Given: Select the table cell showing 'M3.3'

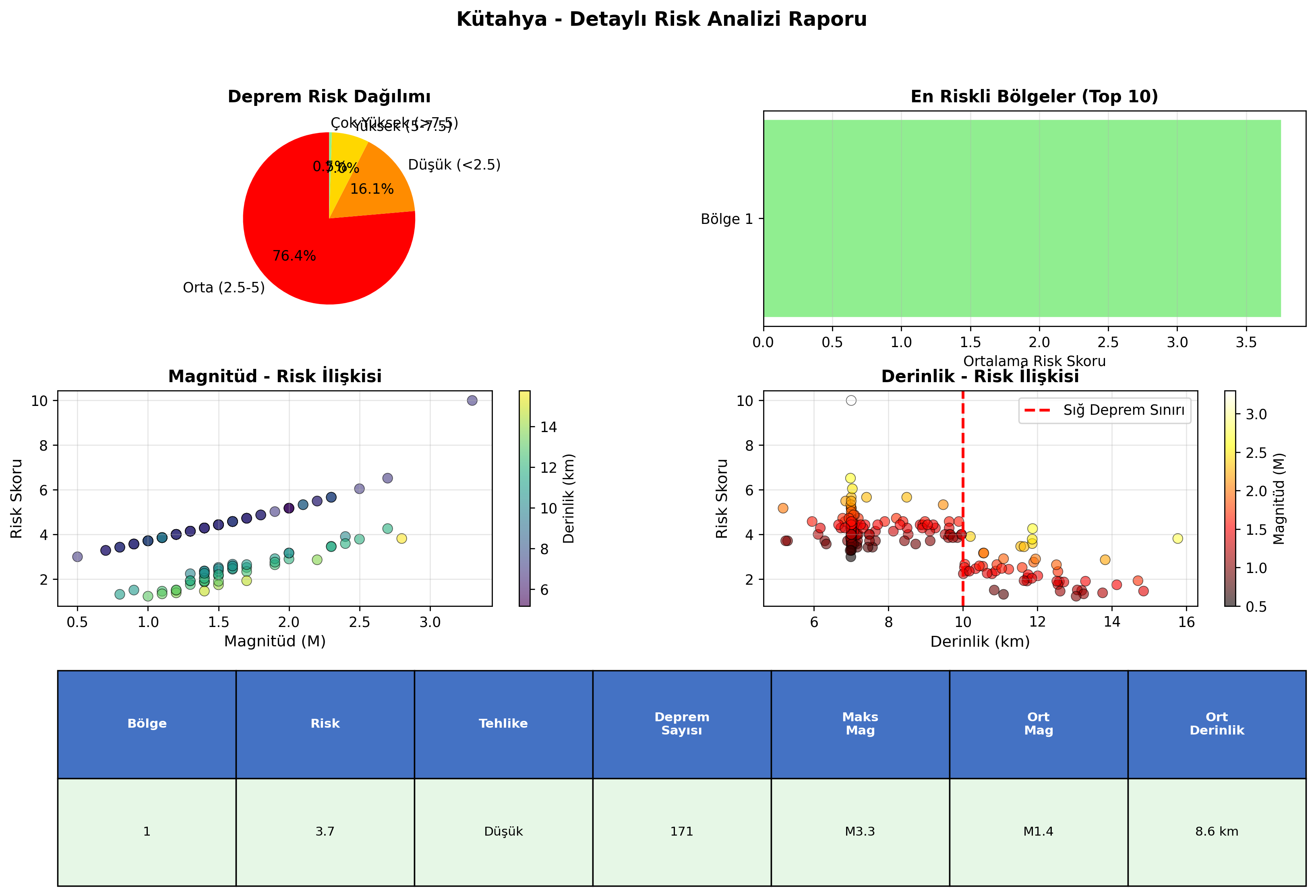Looking at the screenshot, I should coord(860,832).
